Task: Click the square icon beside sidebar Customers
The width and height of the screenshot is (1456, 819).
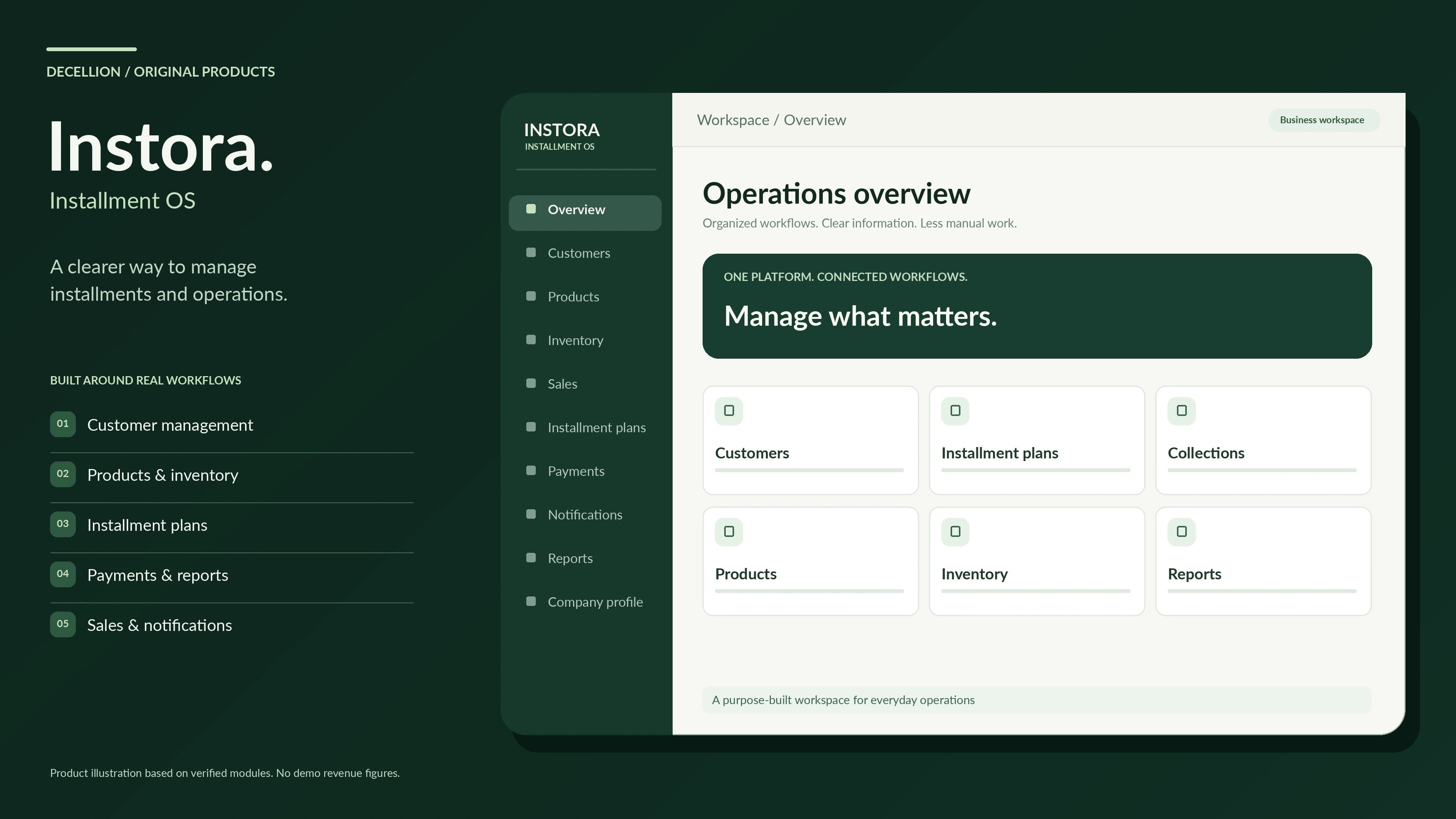Action: pos(531,253)
